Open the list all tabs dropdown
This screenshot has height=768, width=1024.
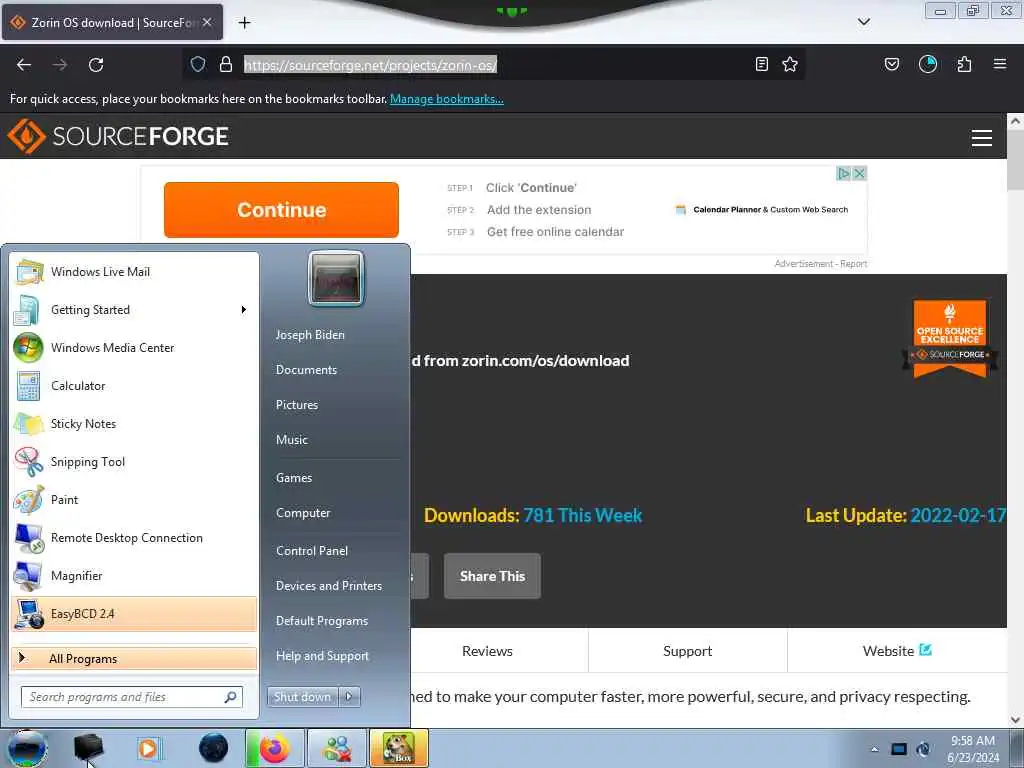864,22
